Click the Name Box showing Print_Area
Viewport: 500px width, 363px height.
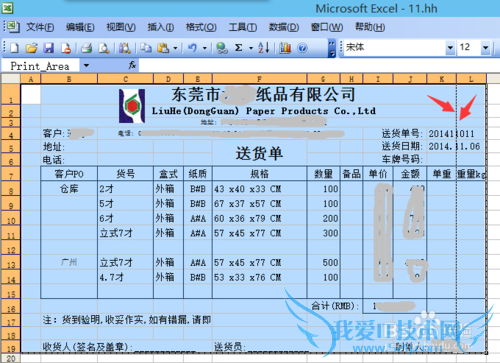tap(41, 66)
